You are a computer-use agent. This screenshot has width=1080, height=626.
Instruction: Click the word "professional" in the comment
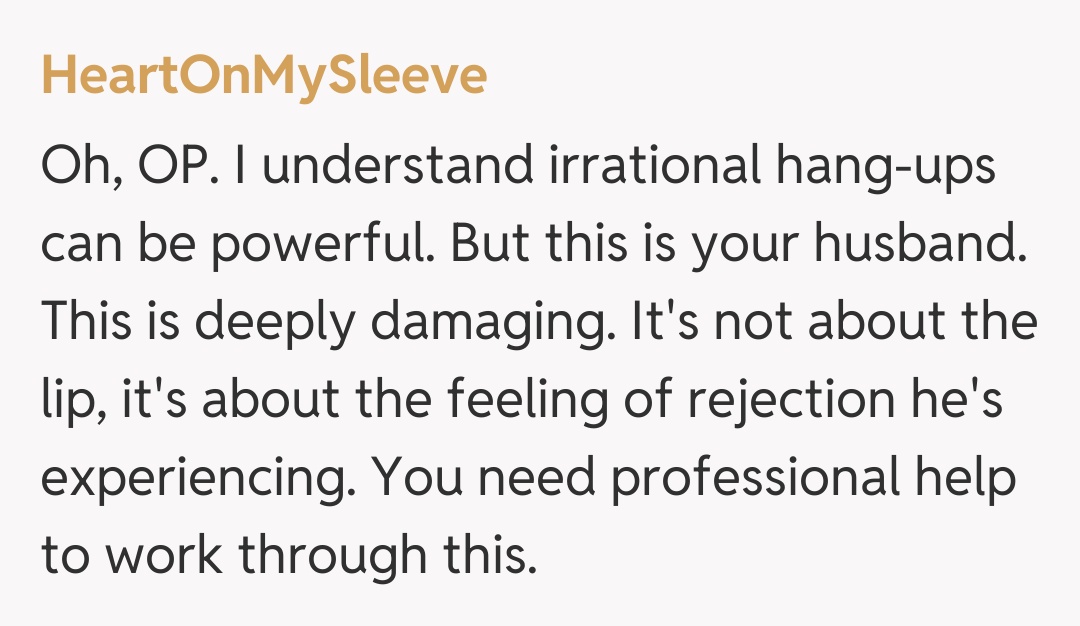pos(755,480)
